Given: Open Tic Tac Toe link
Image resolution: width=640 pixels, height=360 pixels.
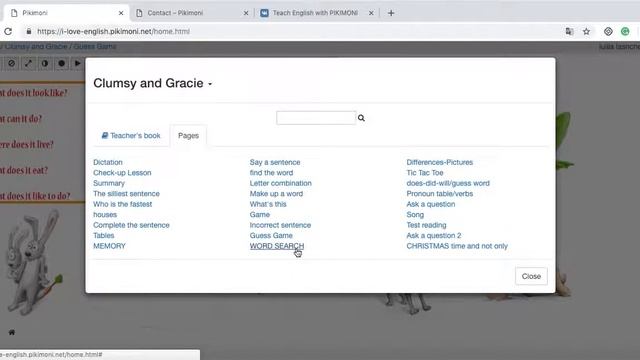Looking at the screenshot, I should point(424,173).
